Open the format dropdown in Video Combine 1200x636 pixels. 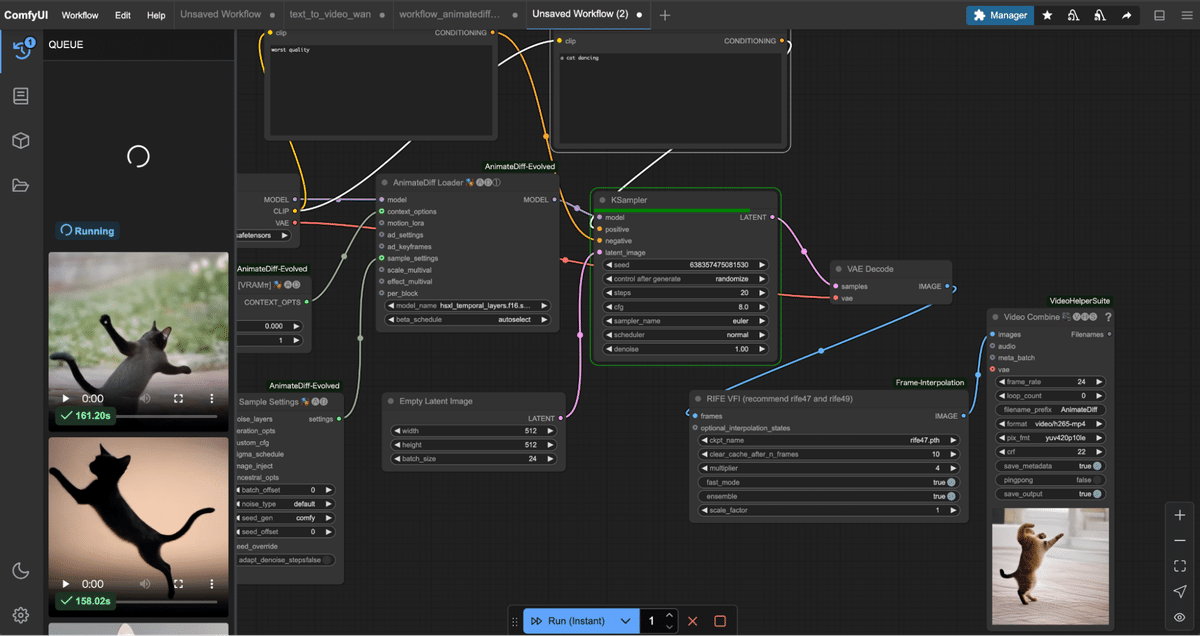1049,424
